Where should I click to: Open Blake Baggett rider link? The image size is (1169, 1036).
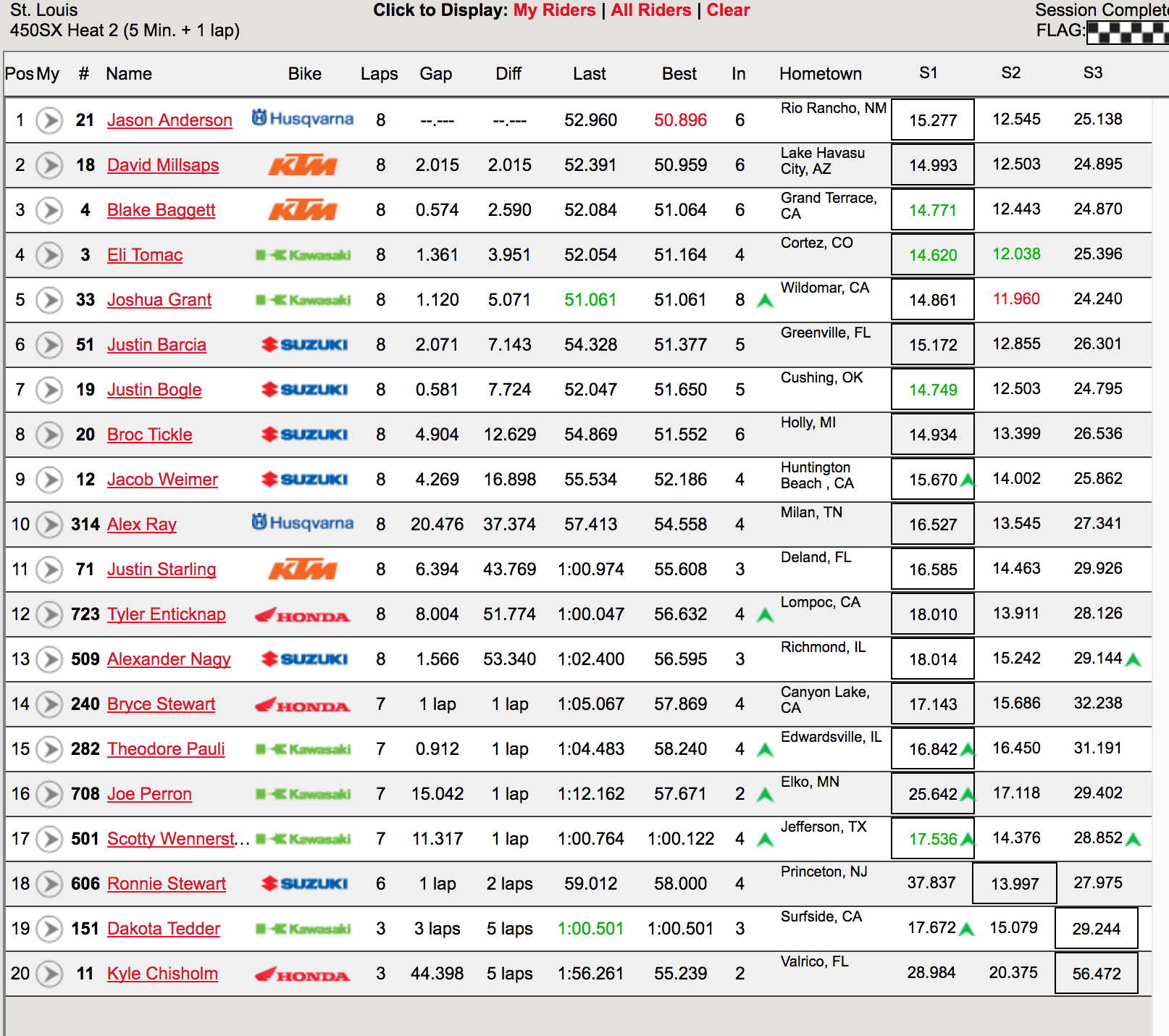pos(161,210)
